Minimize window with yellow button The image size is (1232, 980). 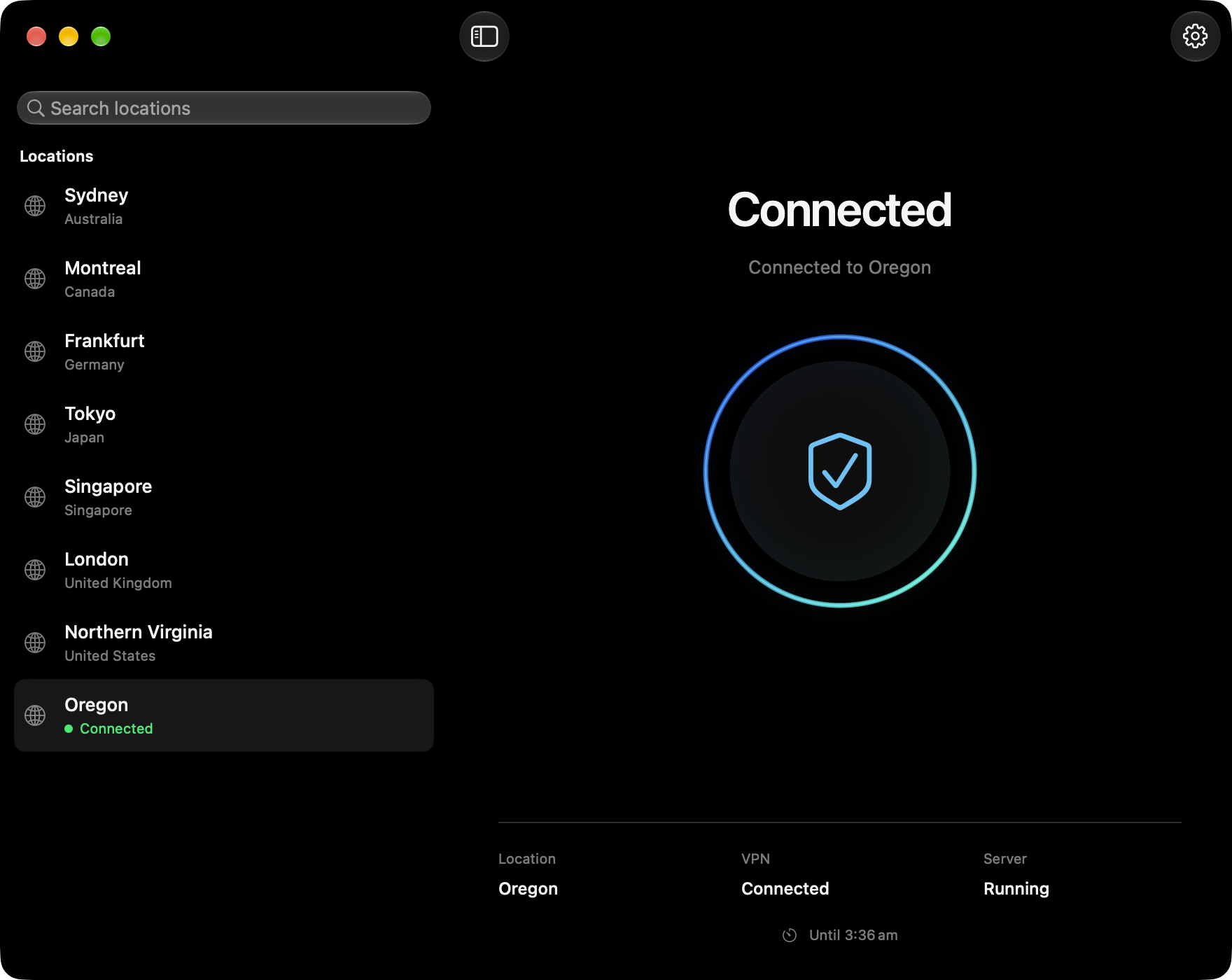(69, 36)
